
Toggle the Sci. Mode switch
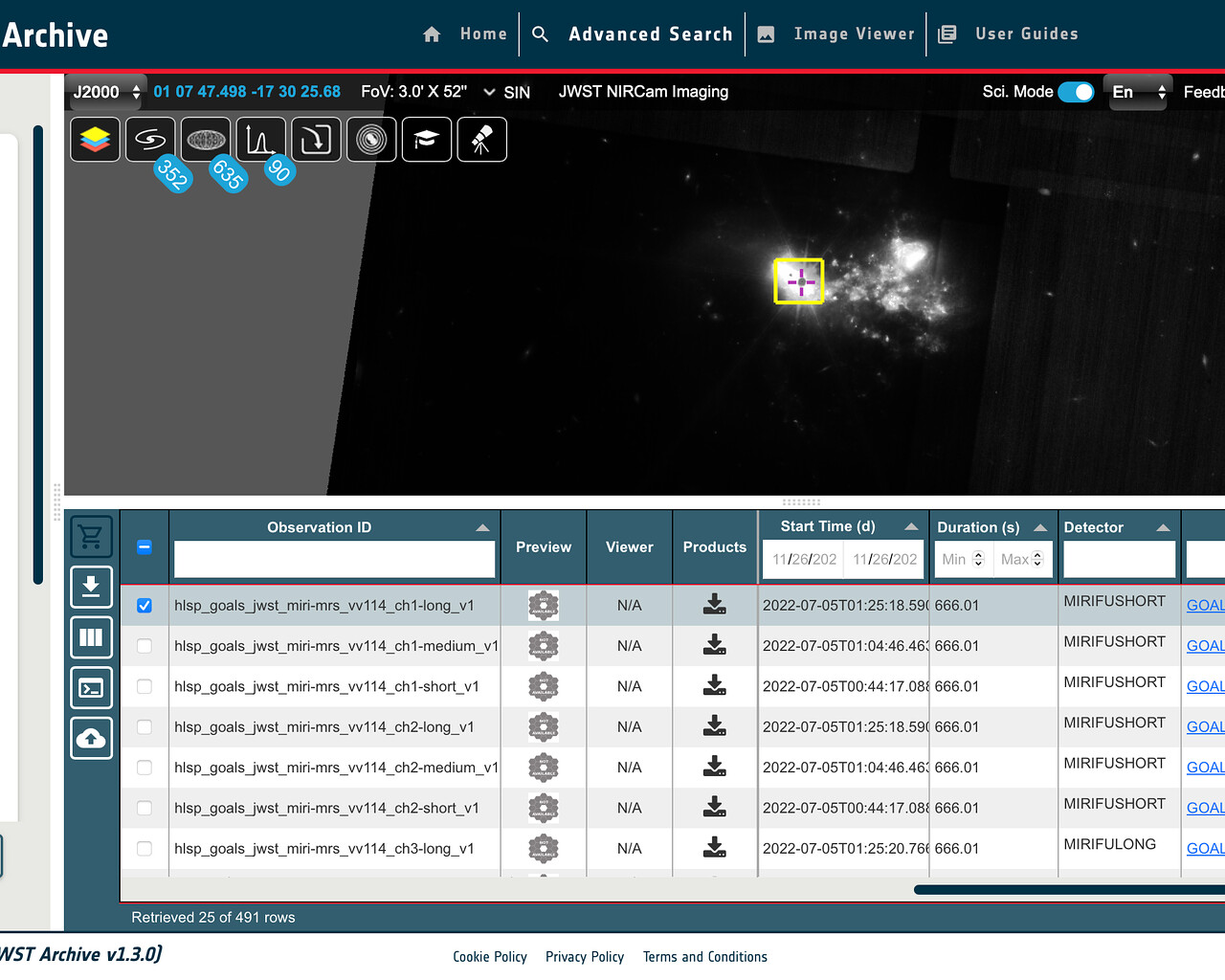click(x=1076, y=92)
